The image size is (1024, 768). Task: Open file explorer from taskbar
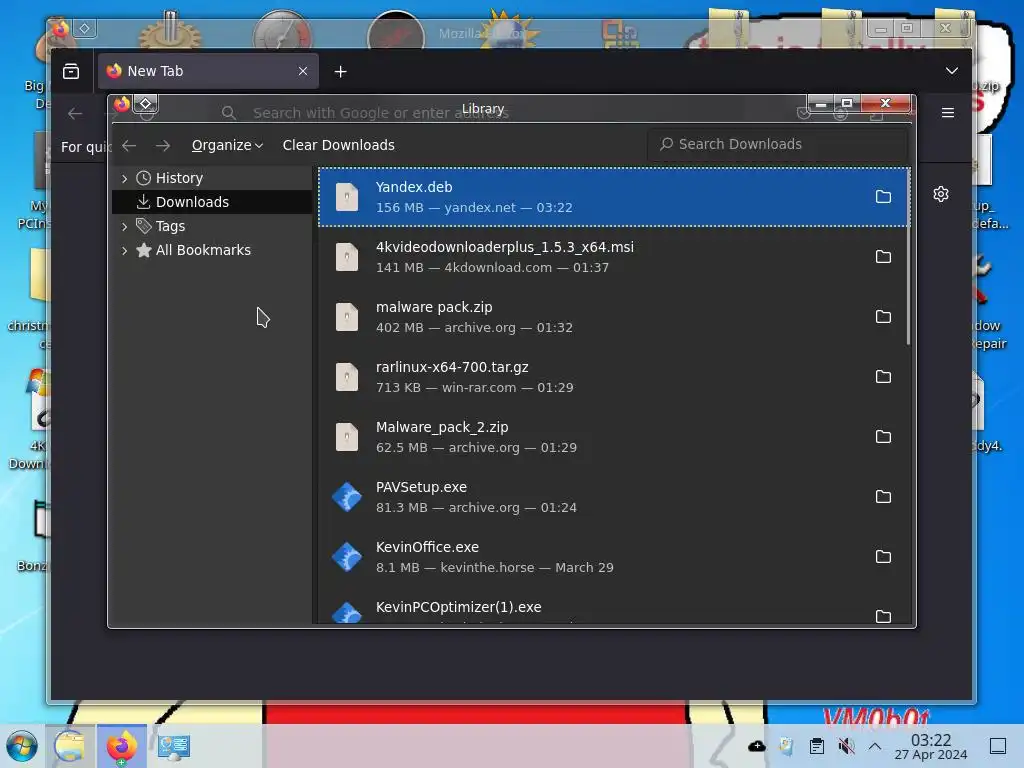click(x=70, y=746)
